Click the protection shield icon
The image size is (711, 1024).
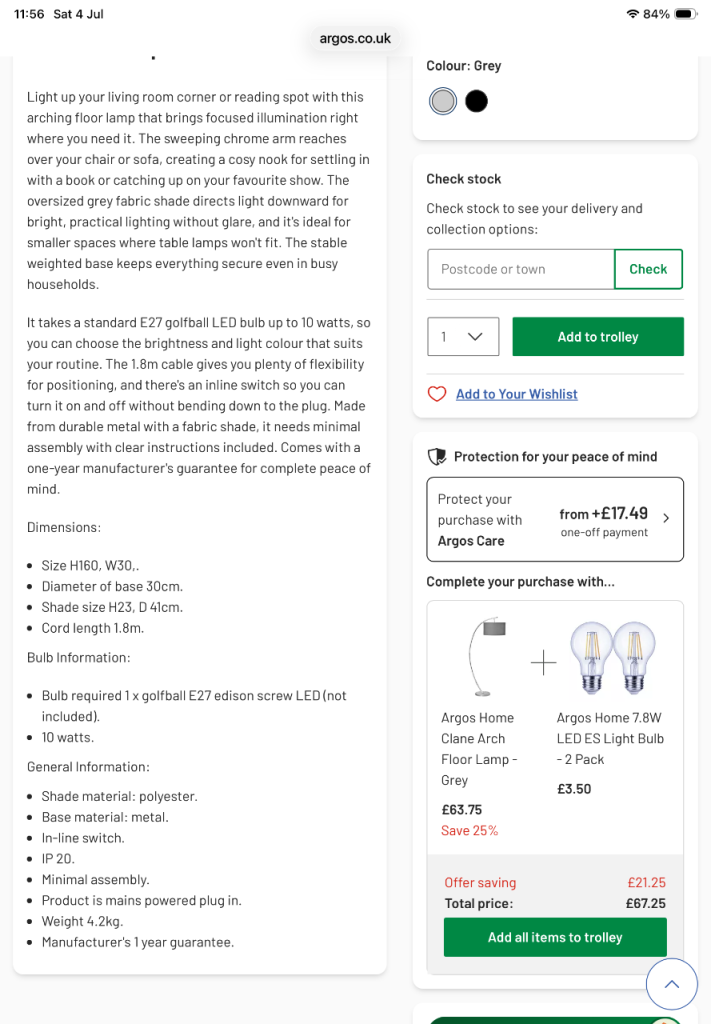click(437, 456)
